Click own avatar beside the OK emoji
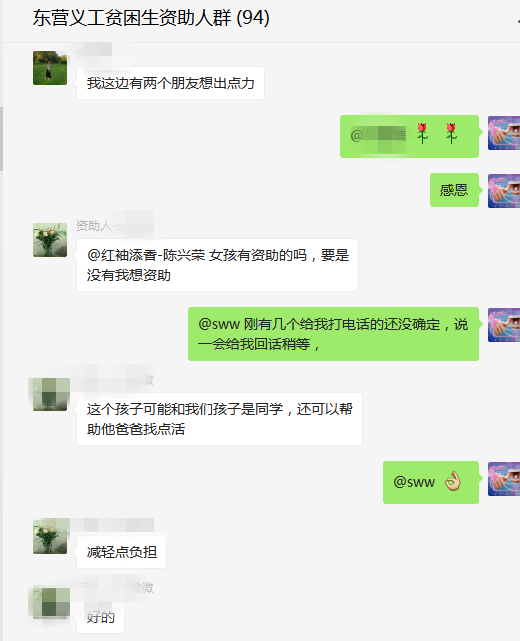Screen dimensions: 520x641 [x=504, y=479]
